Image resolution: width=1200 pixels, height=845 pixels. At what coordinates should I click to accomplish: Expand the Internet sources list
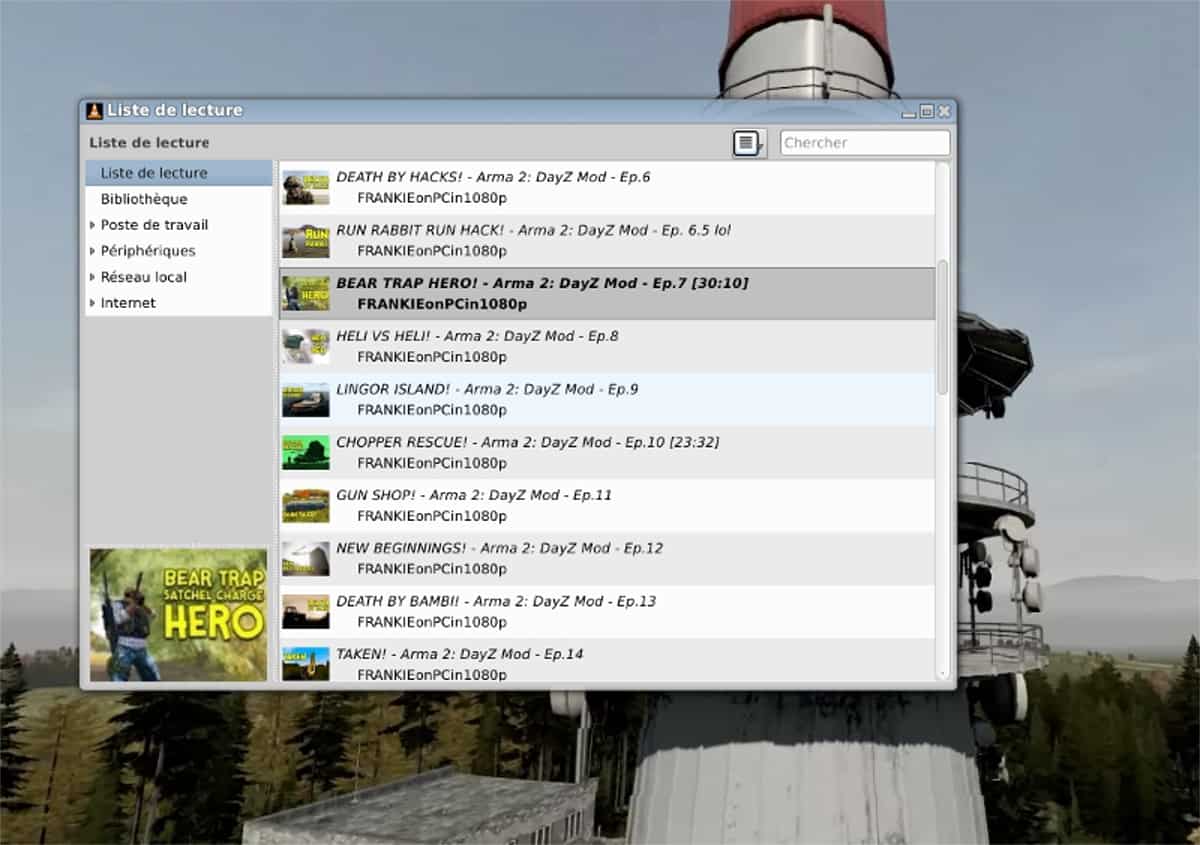[93, 303]
